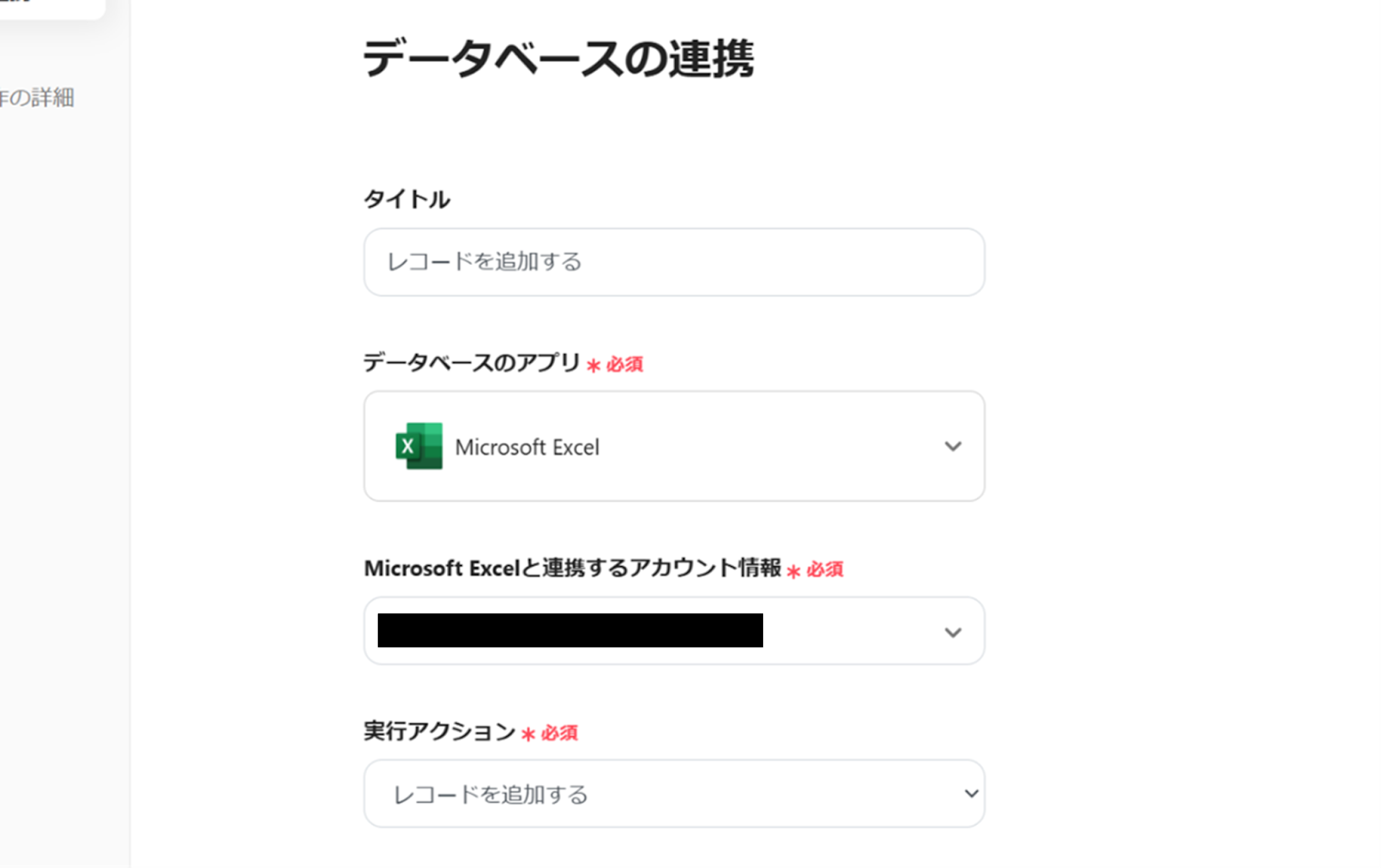Click the white card at sidebar top
The width and height of the screenshot is (1381, 868).
(x=52, y=7)
